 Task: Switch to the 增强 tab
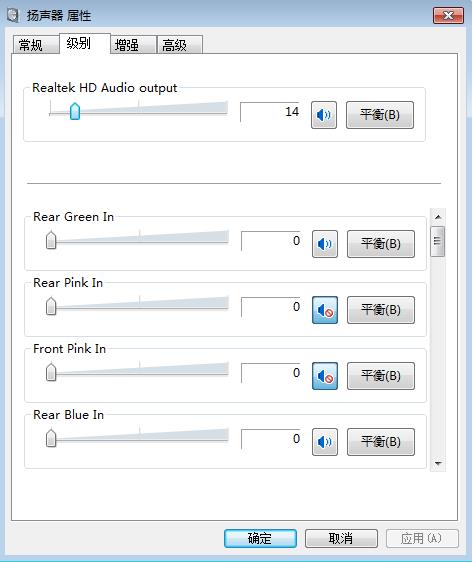[x=133, y=45]
